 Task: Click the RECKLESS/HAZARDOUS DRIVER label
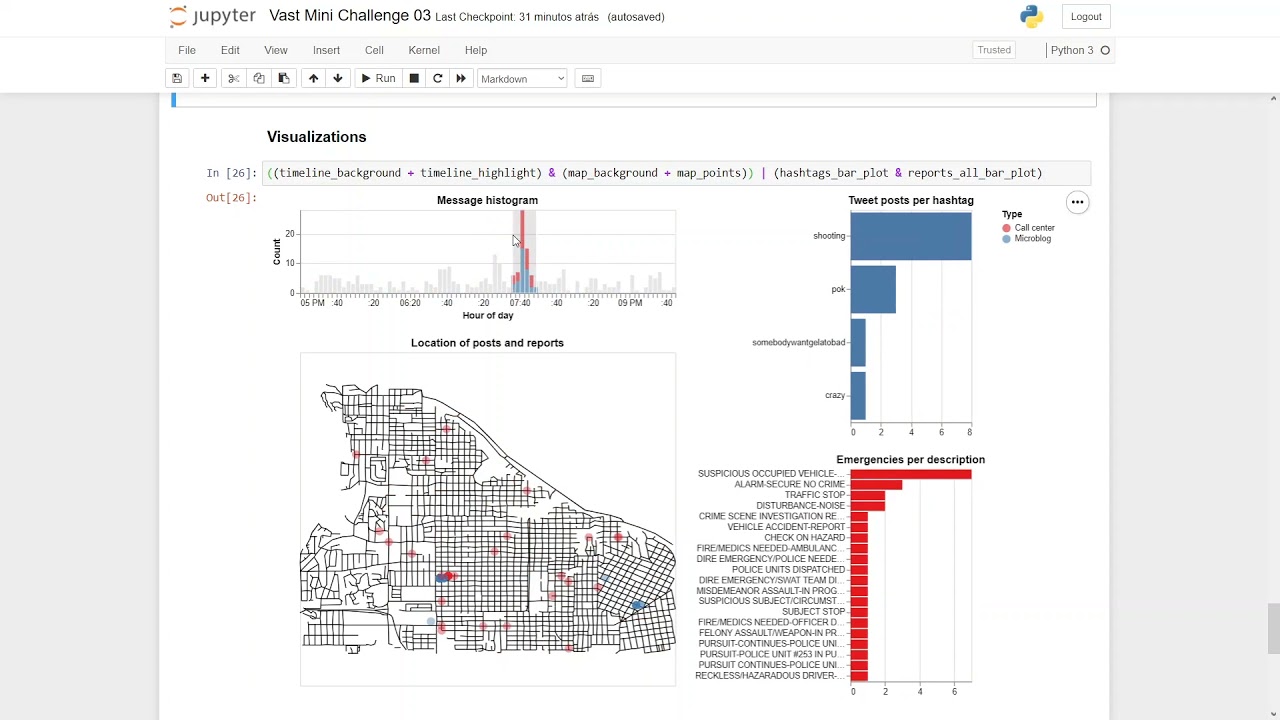point(770,676)
